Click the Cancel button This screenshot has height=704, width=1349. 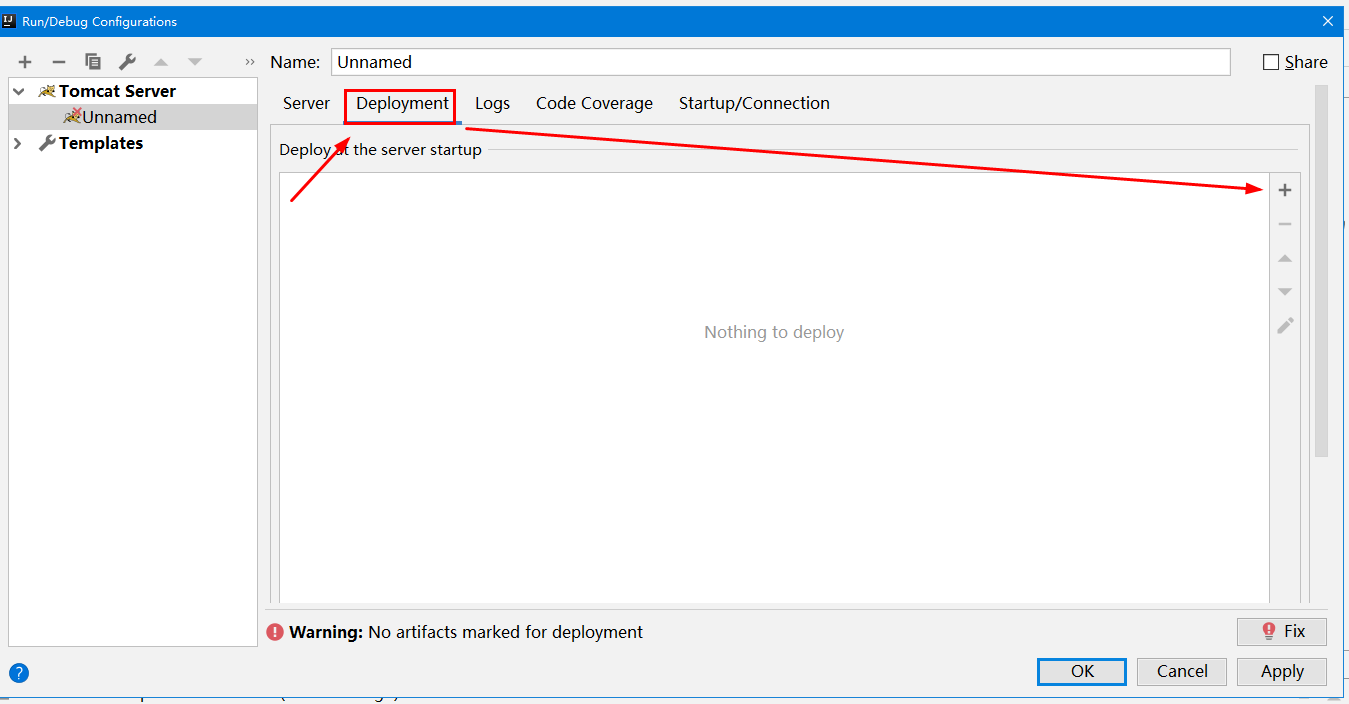(x=1182, y=671)
